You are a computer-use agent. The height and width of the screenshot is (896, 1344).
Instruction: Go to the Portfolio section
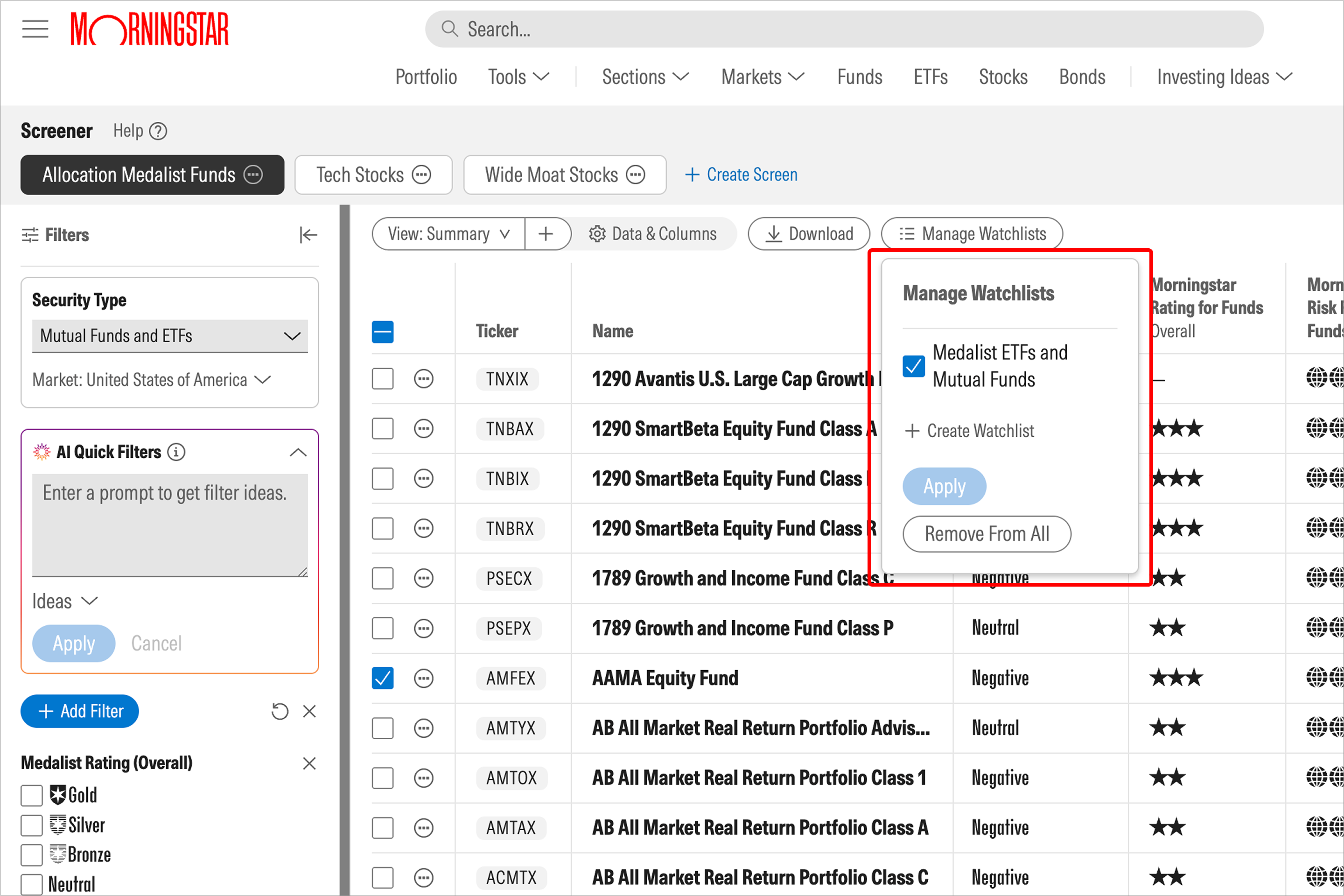coord(426,77)
